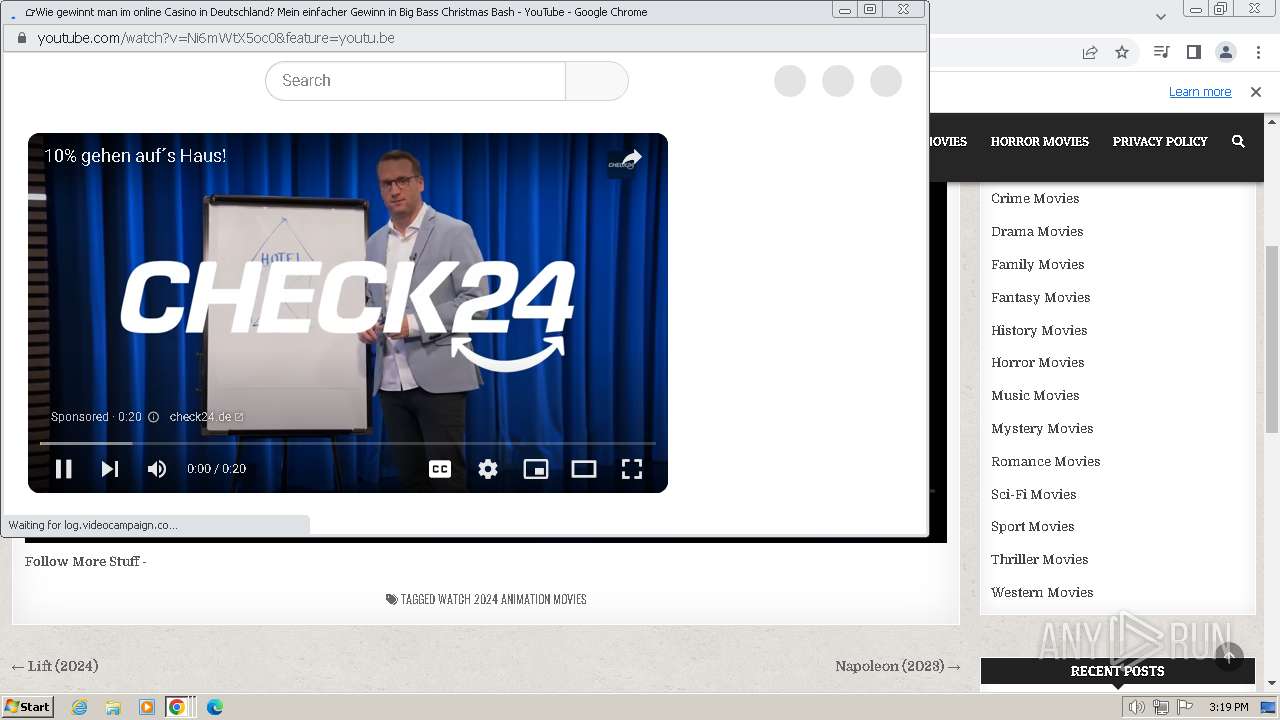Open Drama Movies category
1280x720 pixels.
pyautogui.click(x=1037, y=232)
